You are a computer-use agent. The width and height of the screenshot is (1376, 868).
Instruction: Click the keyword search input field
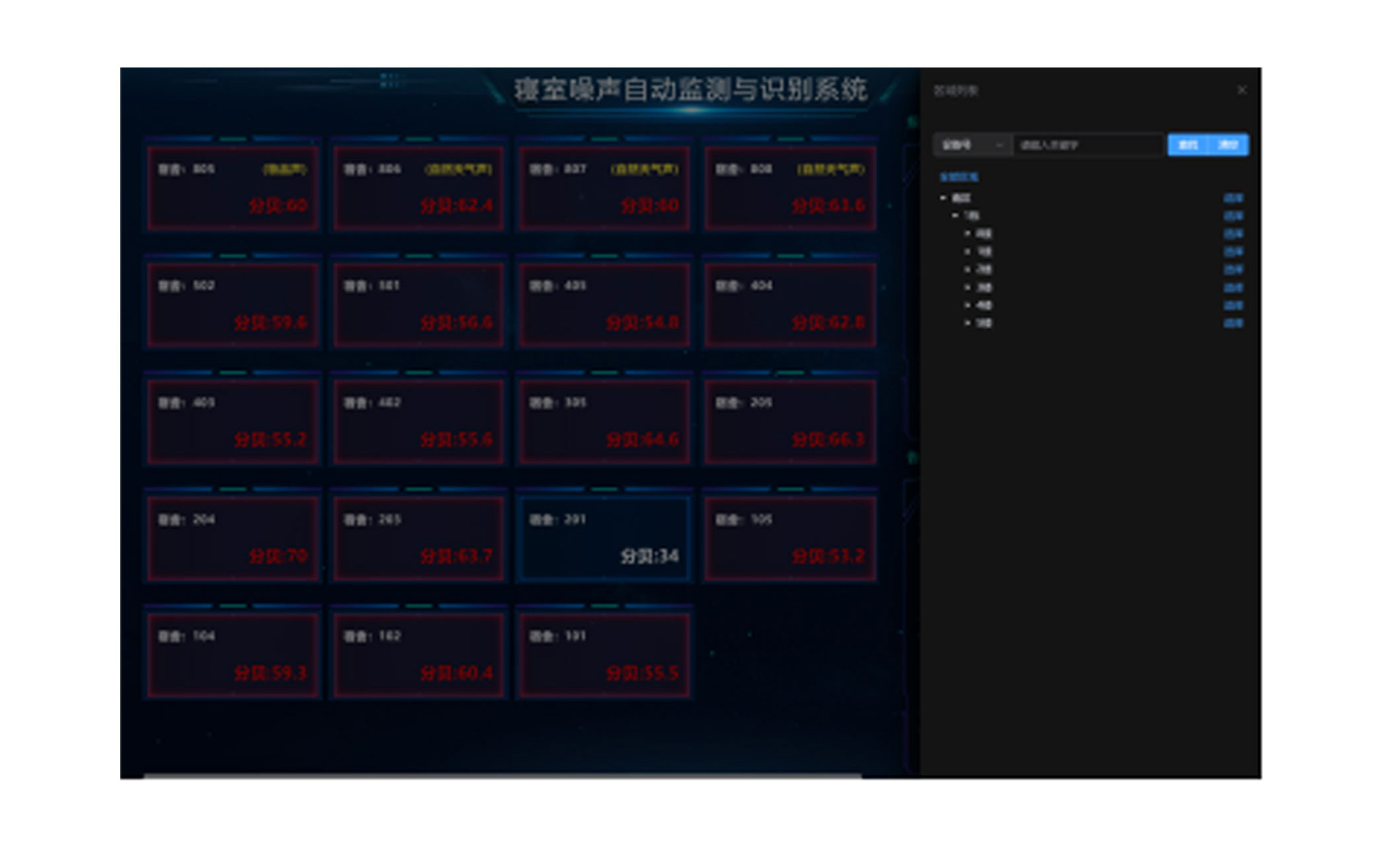[1089, 145]
